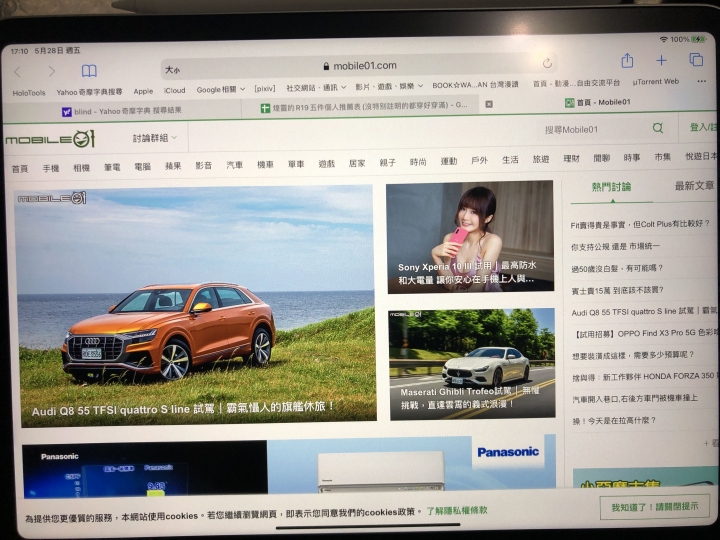Screen dimensions: 720x540
Task: Open the Yahoo奇摩字典搜尋 bookmark
Action: click(90, 92)
